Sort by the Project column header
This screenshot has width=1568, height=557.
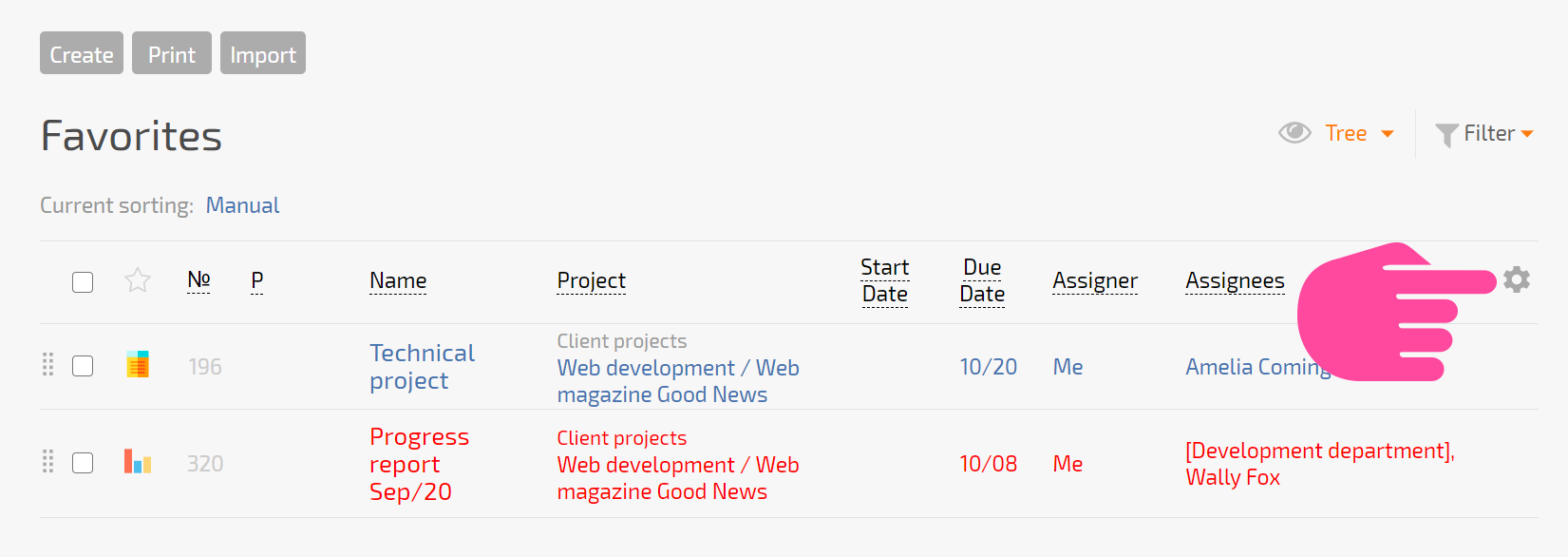pyautogui.click(x=591, y=280)
